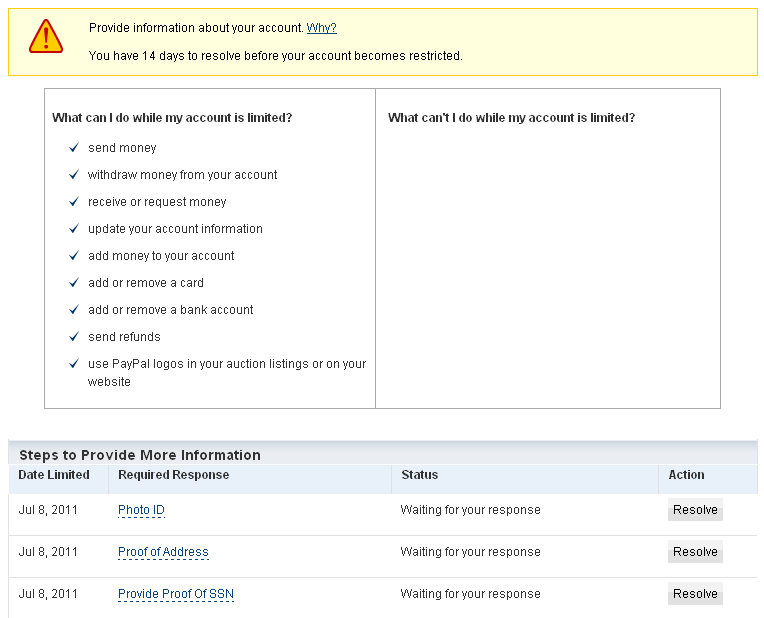Click the checkmark next to "add or remove a bank account"

click(x=74, y=310)
